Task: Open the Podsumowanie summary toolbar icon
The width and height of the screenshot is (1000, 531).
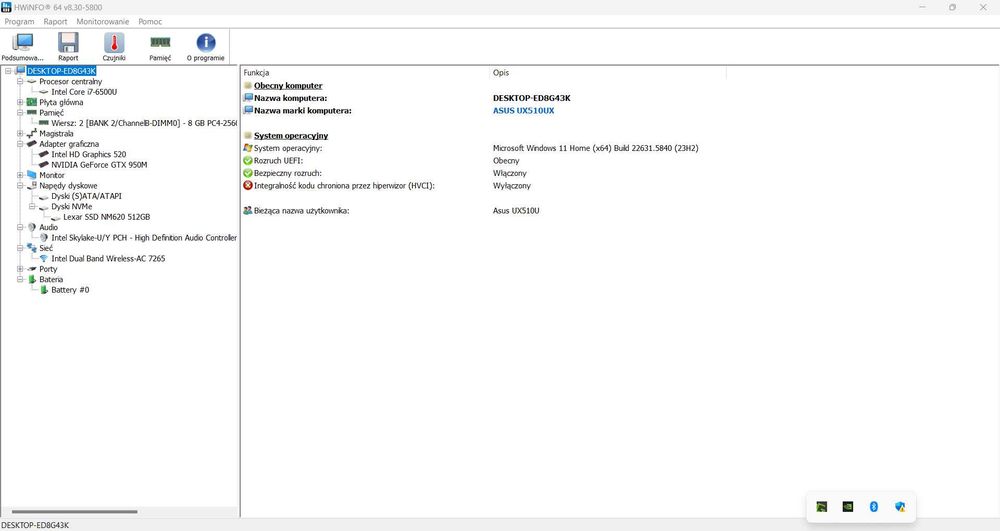Action: [x=23, y=47]
